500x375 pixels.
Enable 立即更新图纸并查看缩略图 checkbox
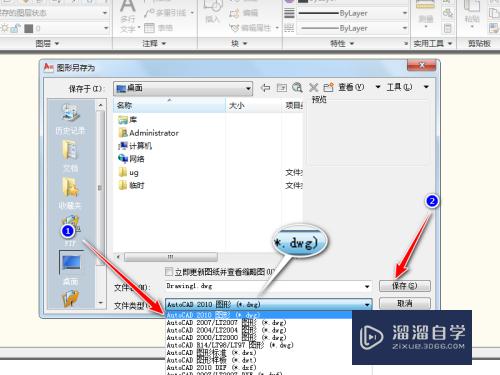pyautogui.click(x=169, y=272)
